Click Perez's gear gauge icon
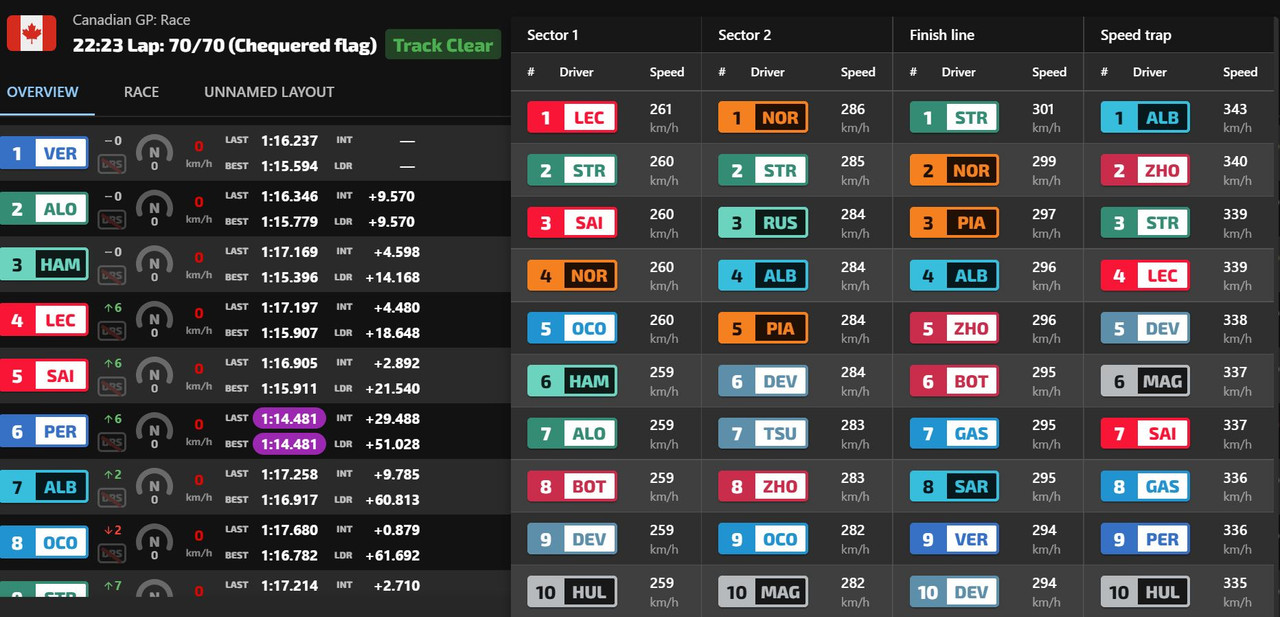 coord(154,430)
